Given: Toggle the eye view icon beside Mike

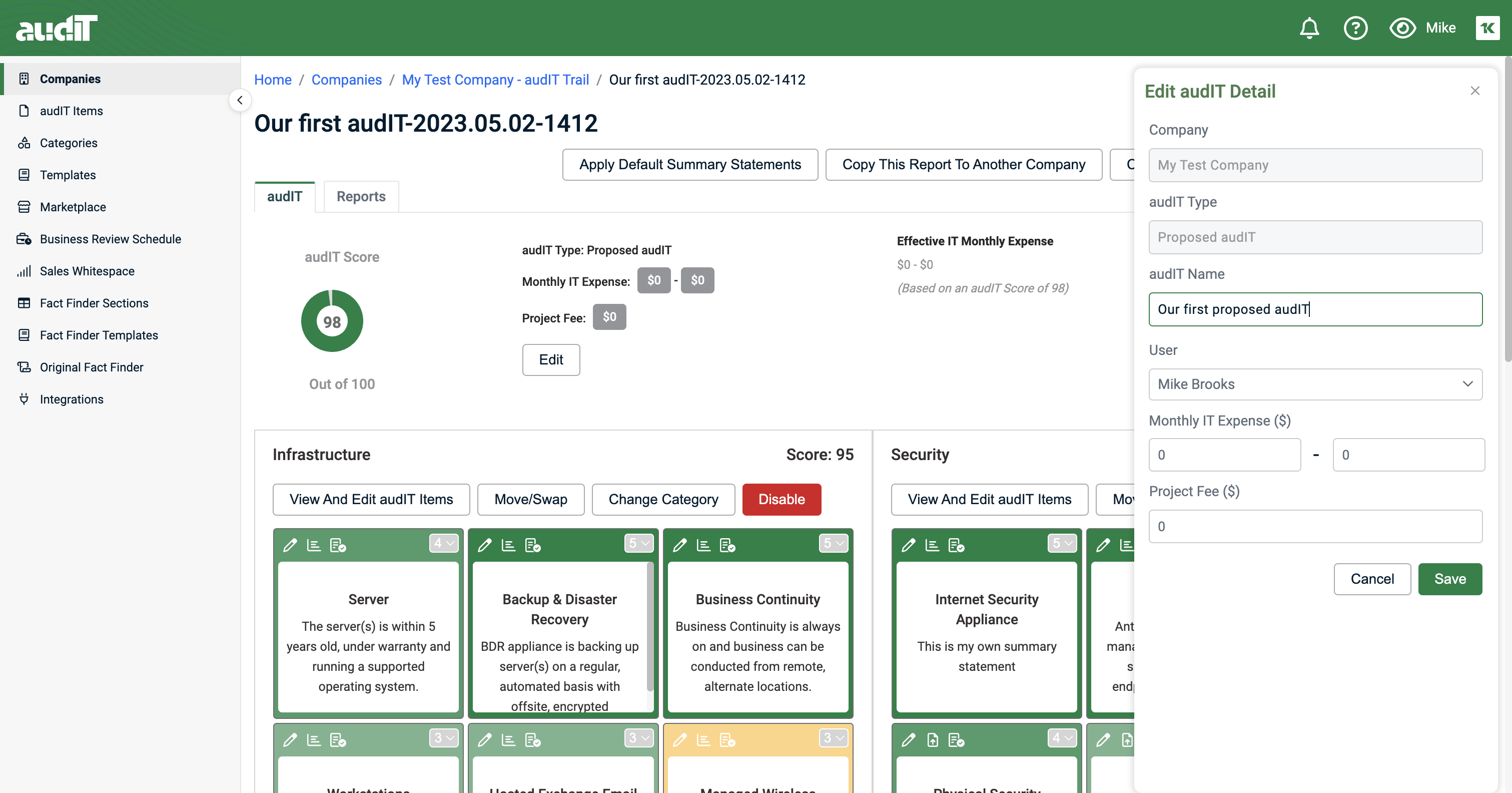Looking at the screenshot, I should coord(1402,28).
